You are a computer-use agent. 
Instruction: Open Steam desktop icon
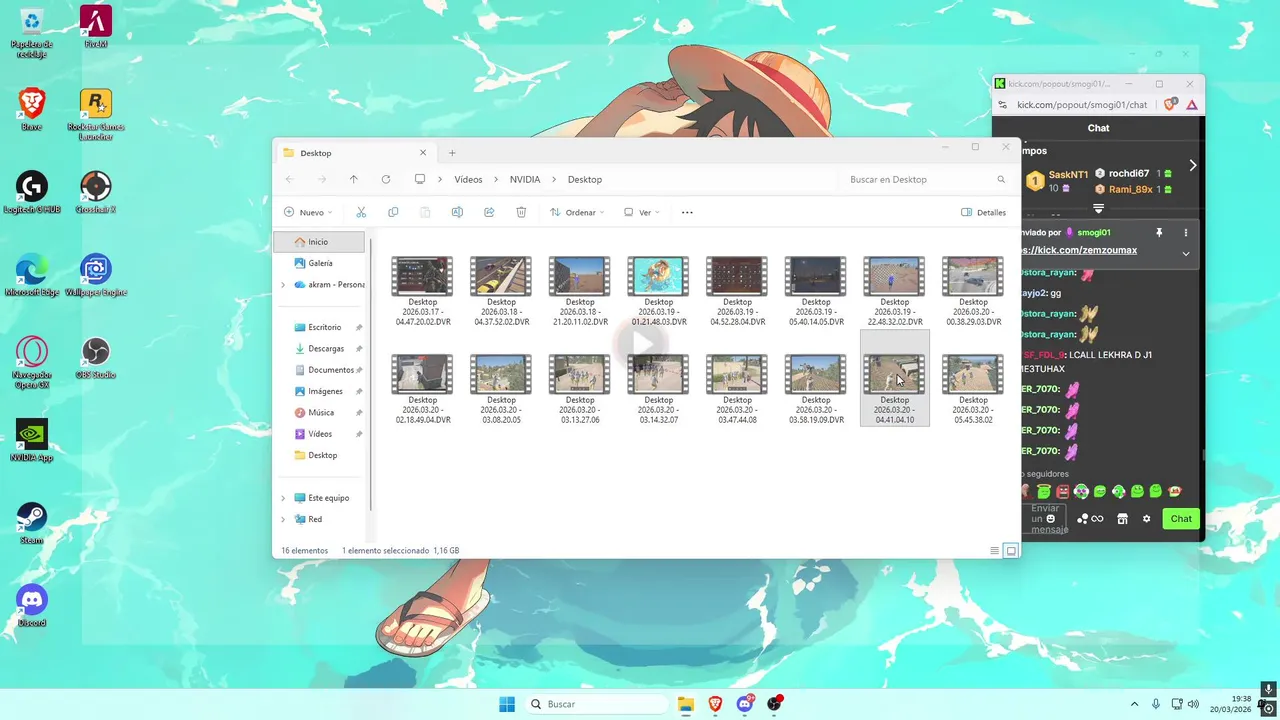(32, 523)
